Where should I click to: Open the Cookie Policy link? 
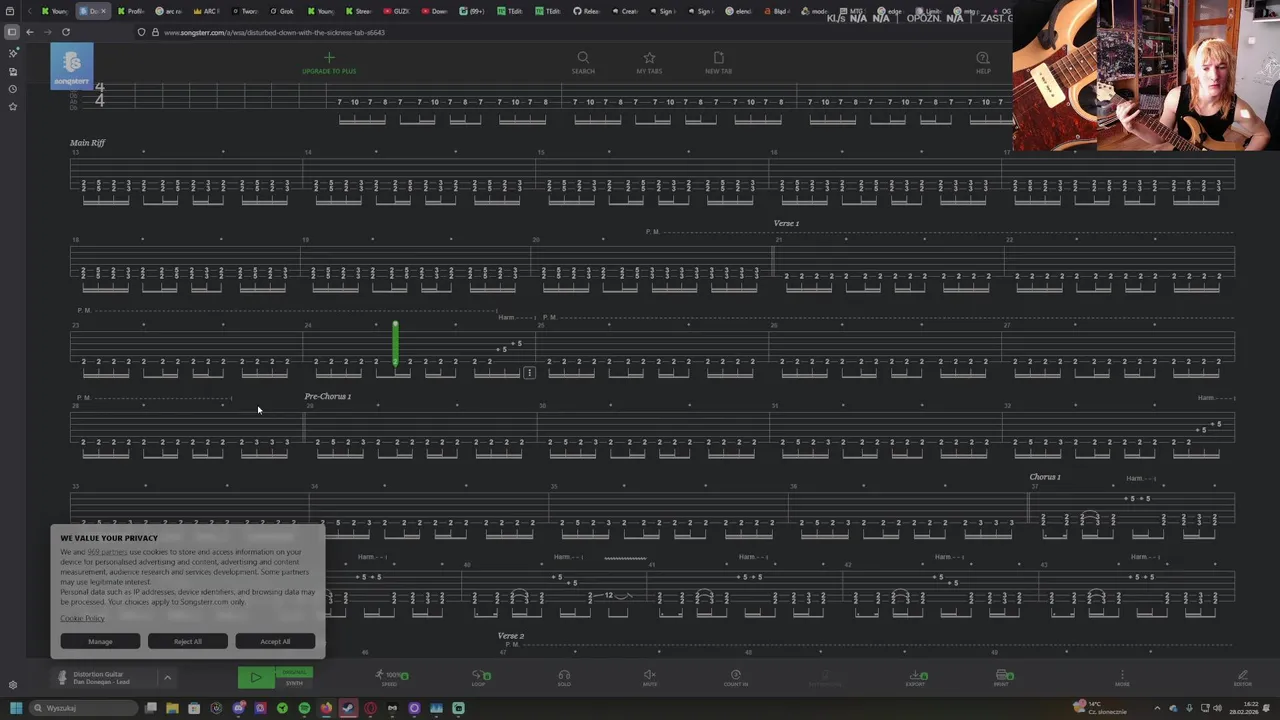(82, 618)
